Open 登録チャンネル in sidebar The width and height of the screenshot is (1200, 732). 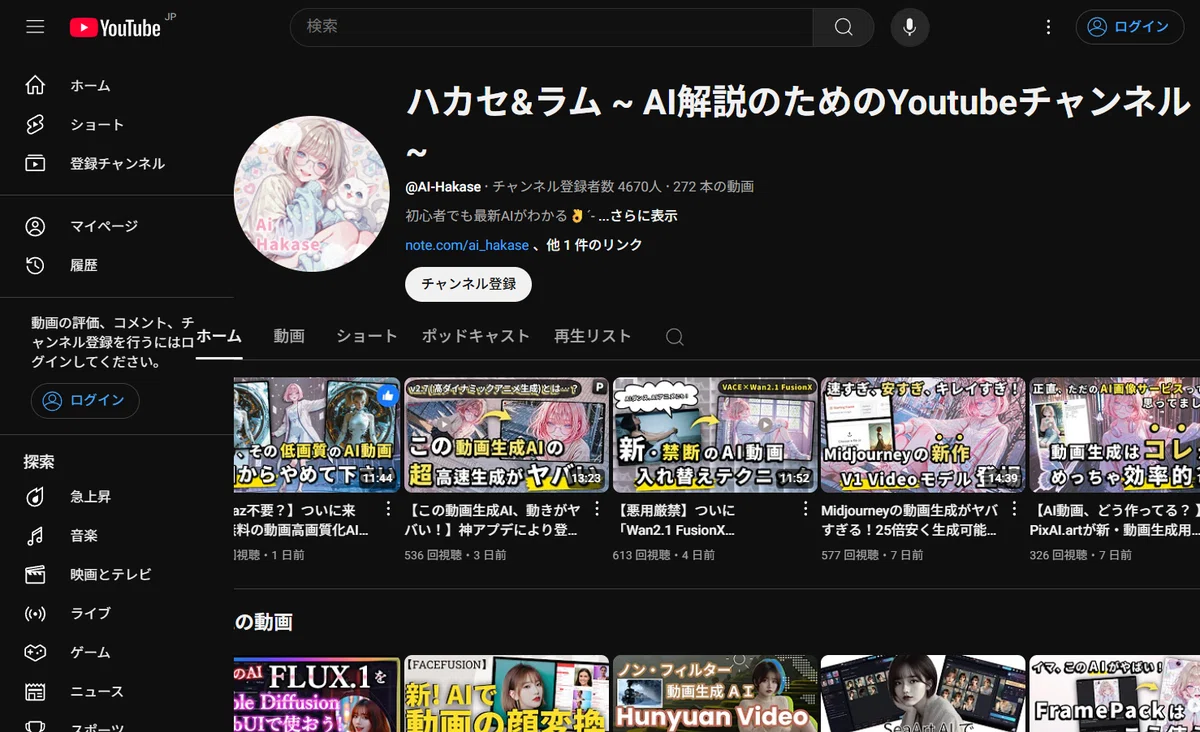[x=117, y=164]
